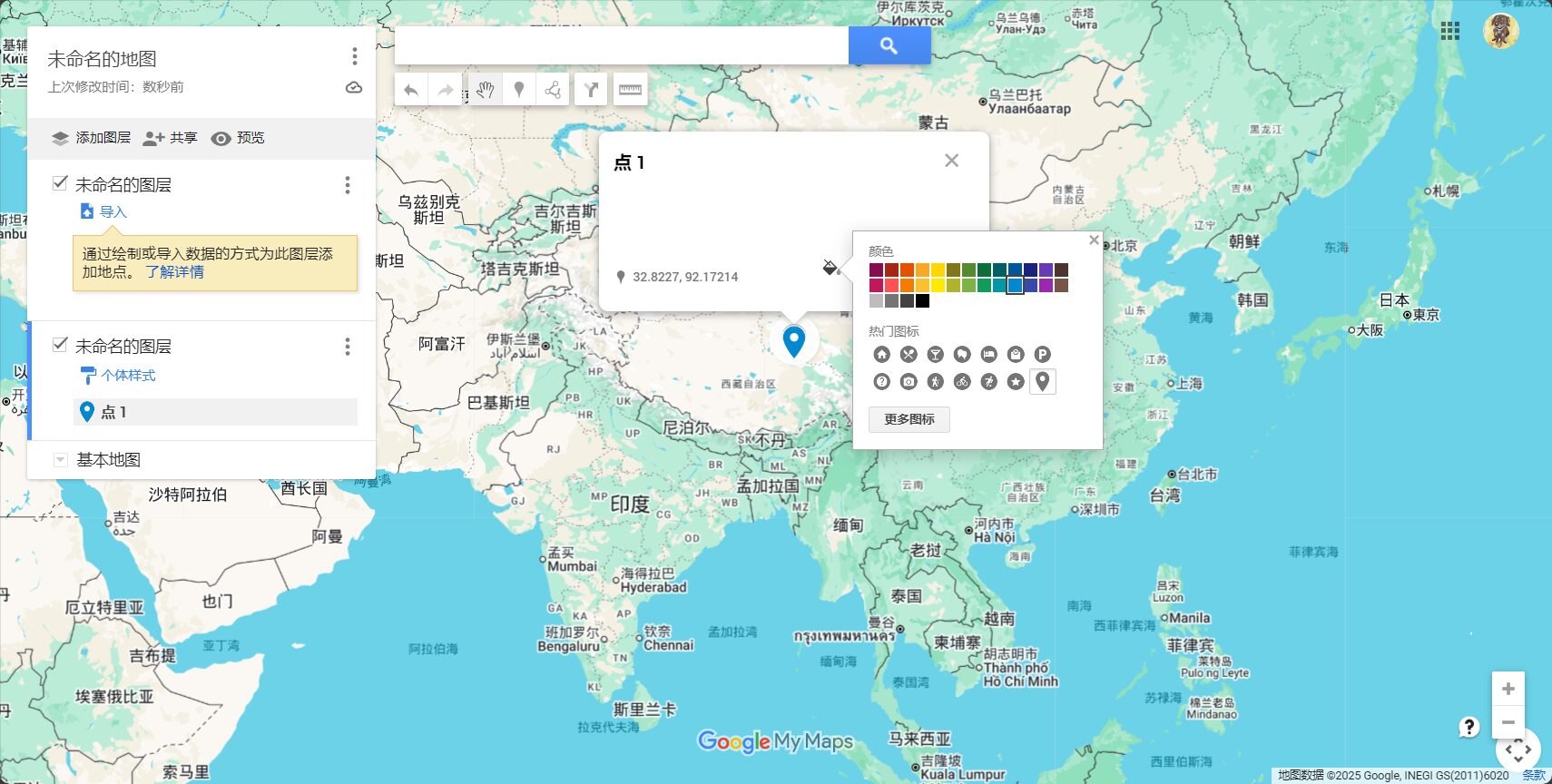Choose the star icon for marker
Screen dimensions: 1552x784
(x=1016, y=381)
